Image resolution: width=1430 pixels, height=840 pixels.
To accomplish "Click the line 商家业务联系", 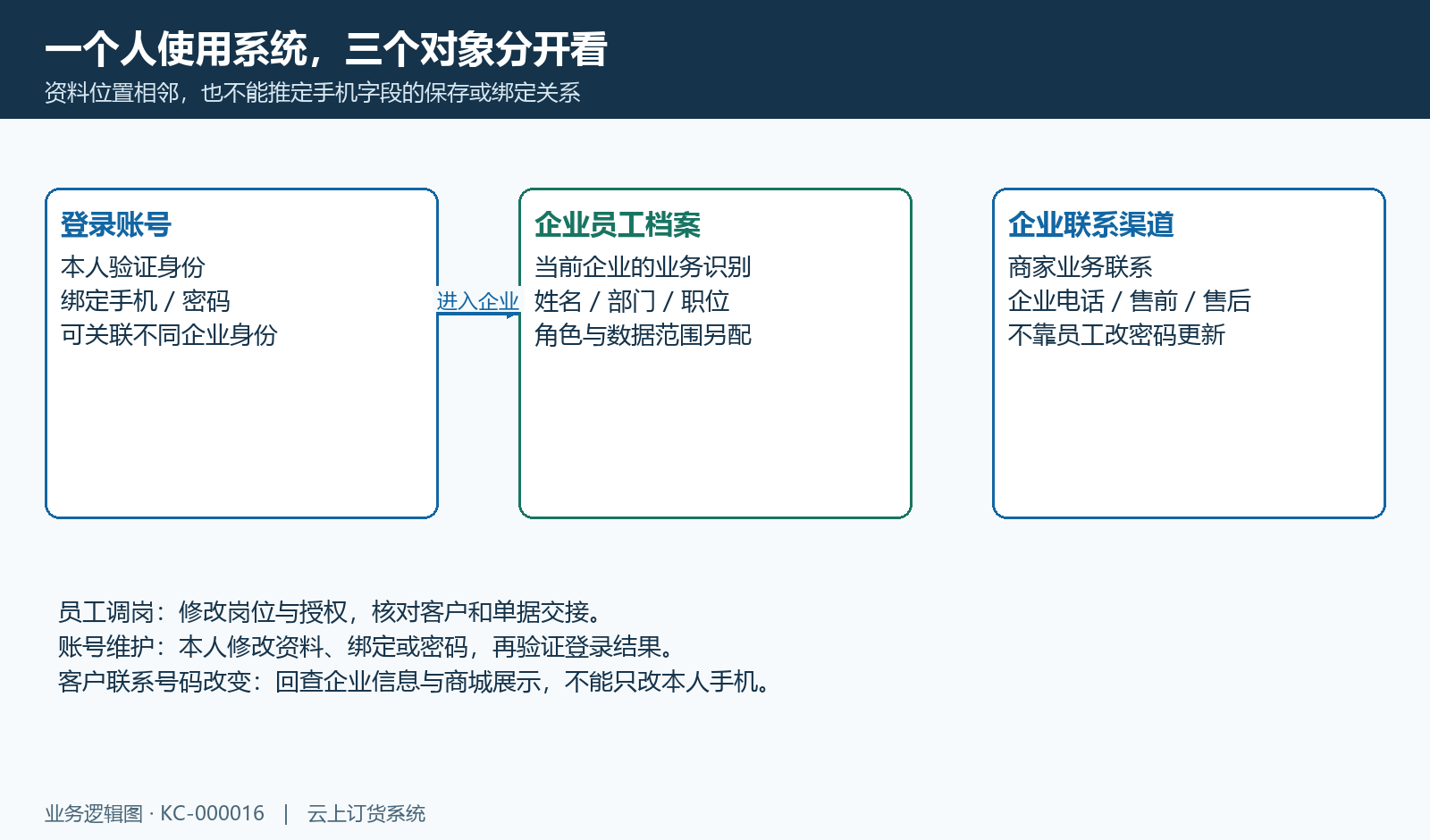I will (1081, 267).
